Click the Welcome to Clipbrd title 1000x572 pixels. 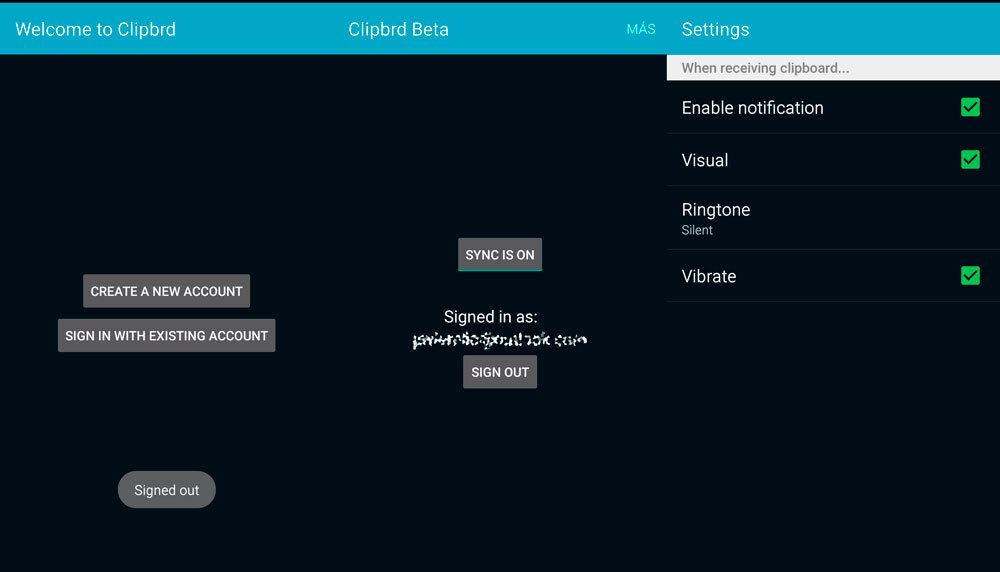coord(96,29)
